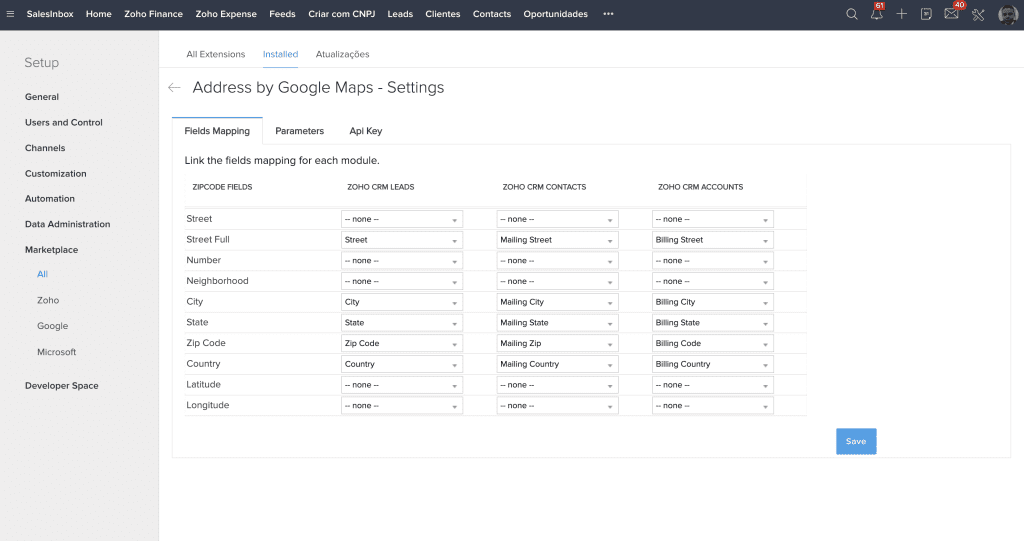Click the back arrow beside Address by Google Maps
Screen dimensions: 1024x541
tap(174, 88)
